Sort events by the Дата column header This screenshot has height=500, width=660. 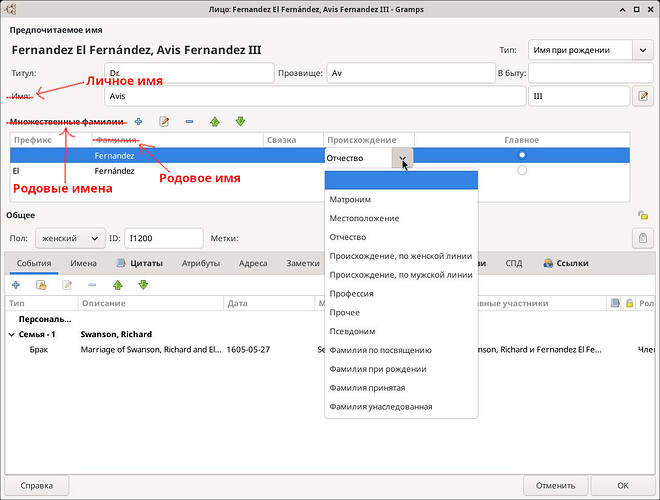coord(269,303)
